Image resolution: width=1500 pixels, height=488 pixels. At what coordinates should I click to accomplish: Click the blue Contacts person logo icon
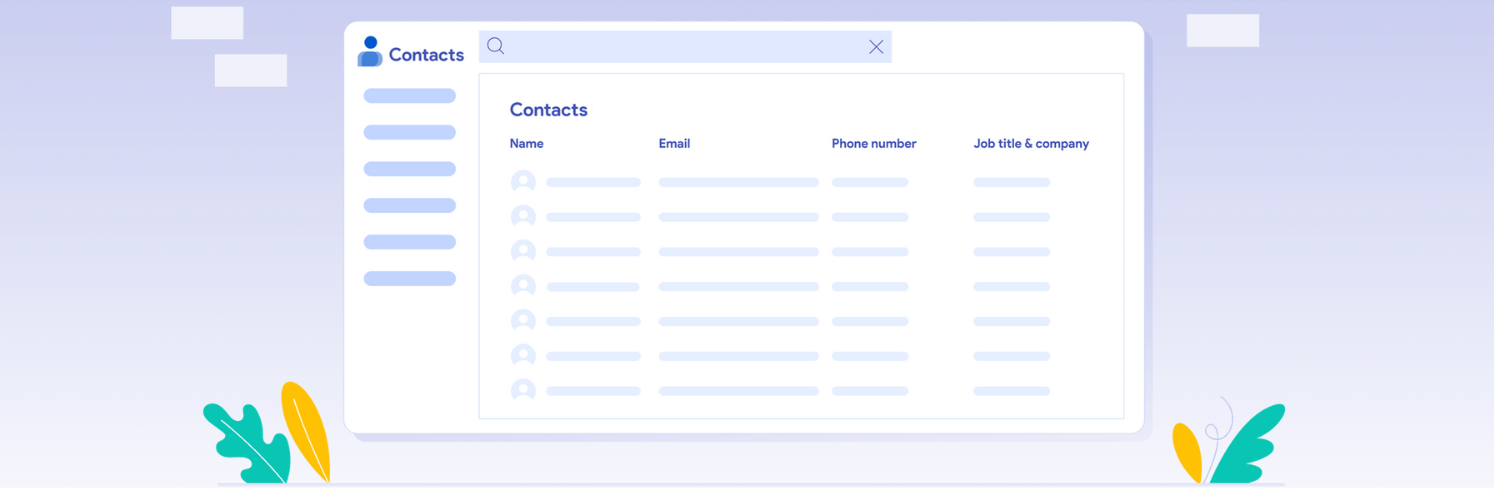click(x=370, y=52)
